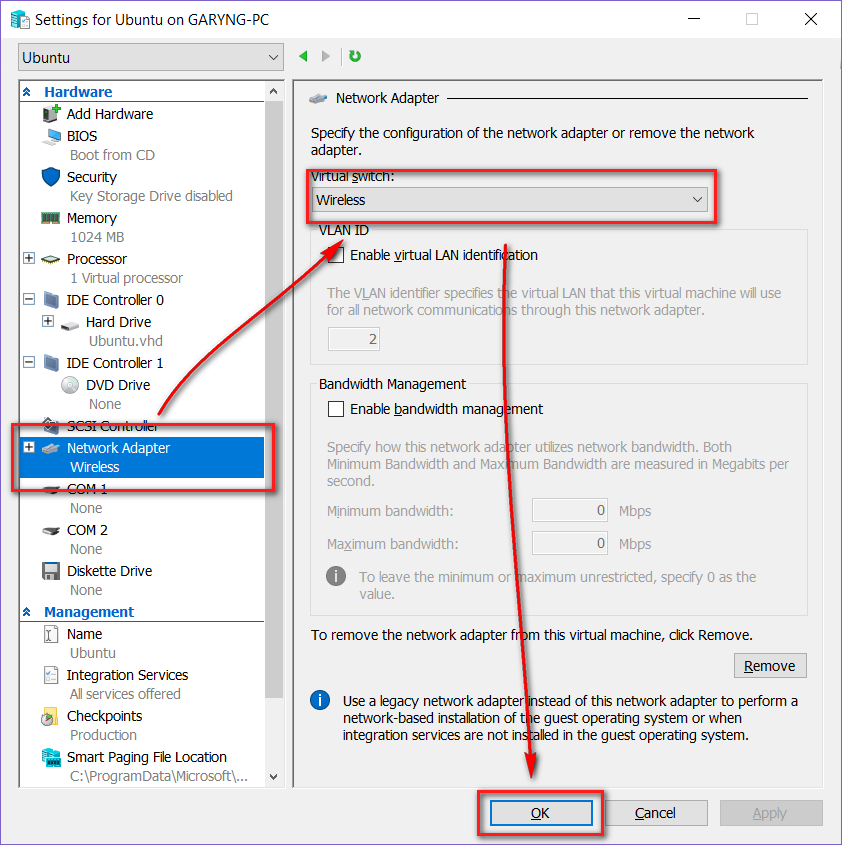The image size is (842, 845).
Task: Click the Checkpoints icon under Management
Action: point(51,717)
